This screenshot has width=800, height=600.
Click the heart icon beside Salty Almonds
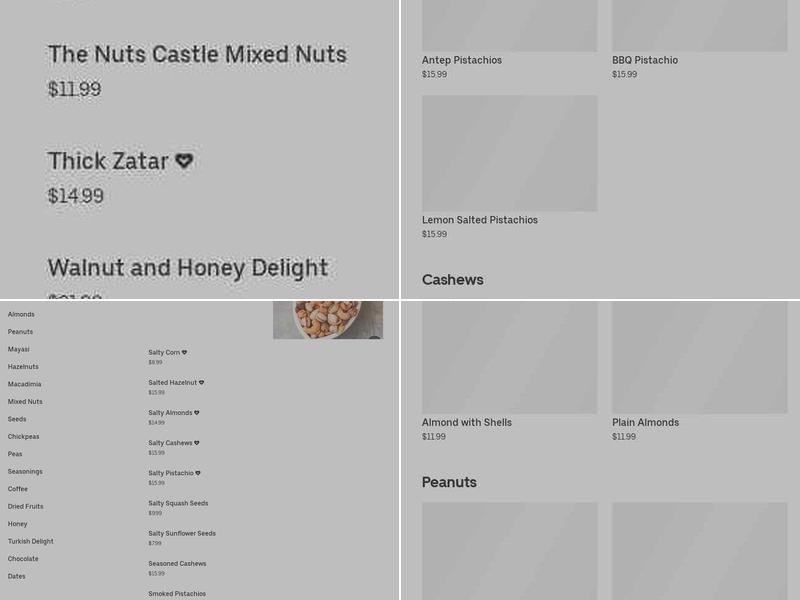pos(197,412)
